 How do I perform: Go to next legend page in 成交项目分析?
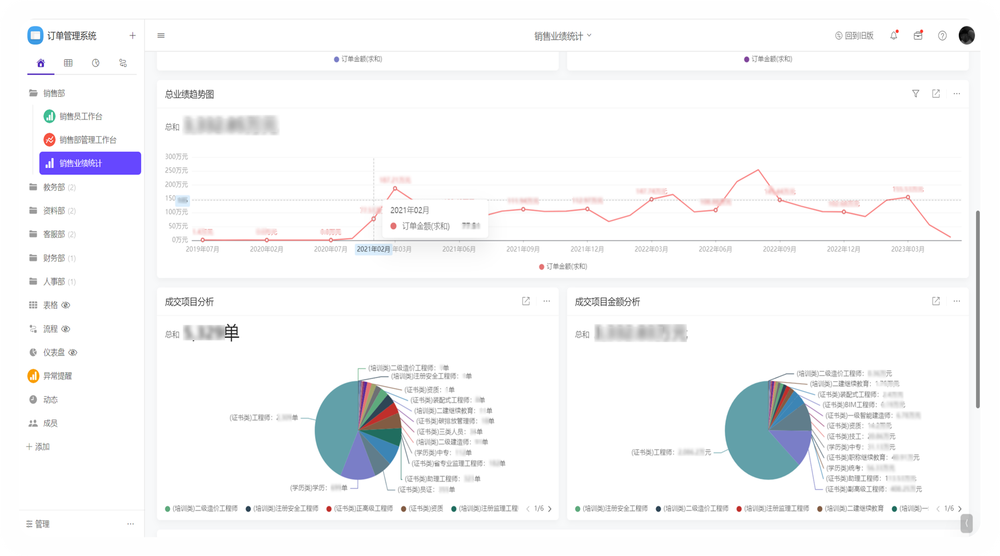pos(549,509)
